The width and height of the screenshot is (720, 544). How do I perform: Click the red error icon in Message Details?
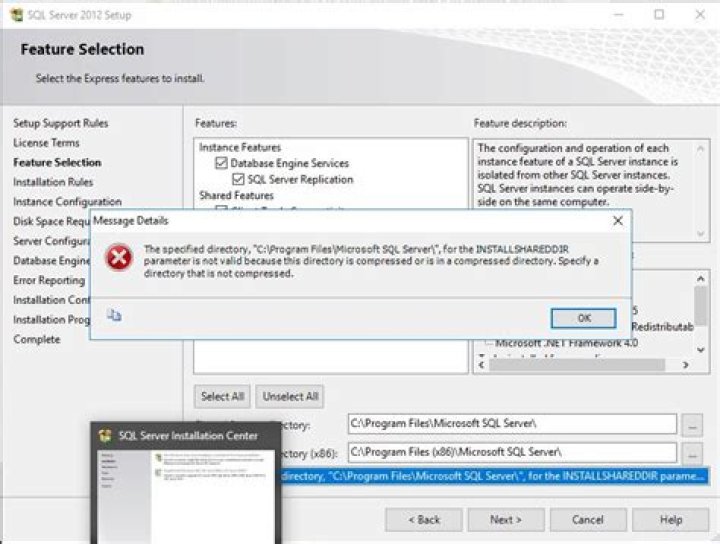(x=119, y=258)
